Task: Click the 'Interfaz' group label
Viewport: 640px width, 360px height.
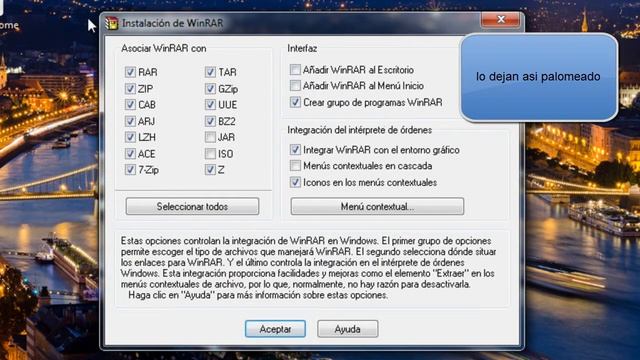Action: 302,48
